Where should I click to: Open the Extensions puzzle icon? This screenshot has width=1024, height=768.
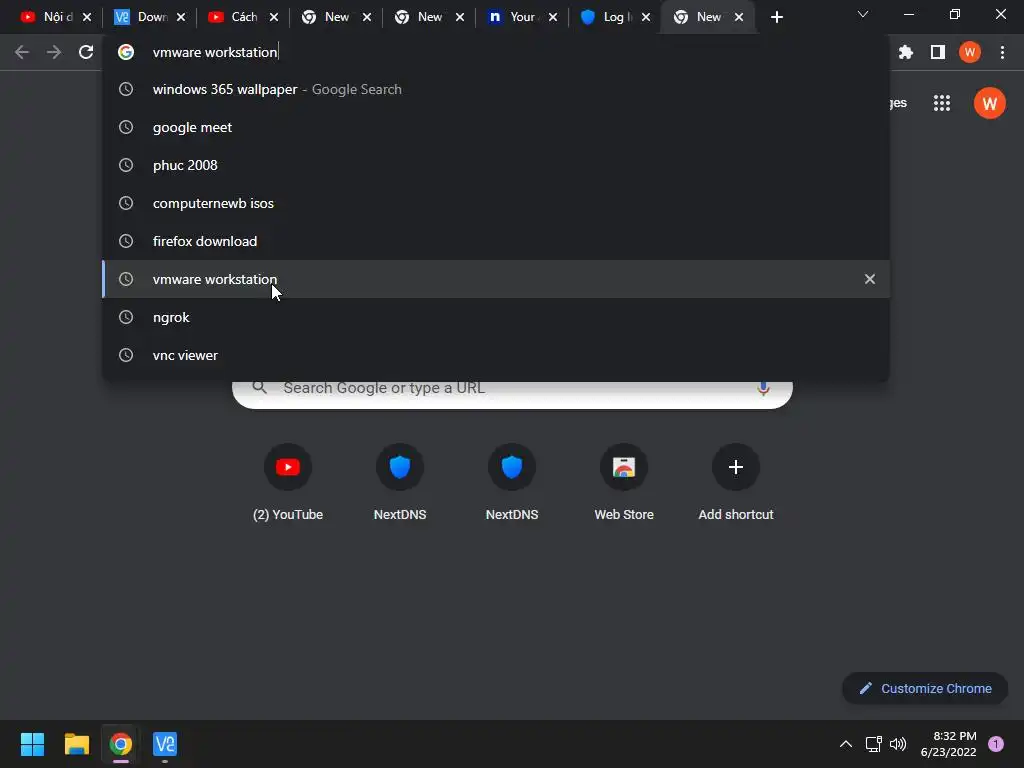[905, 52]
